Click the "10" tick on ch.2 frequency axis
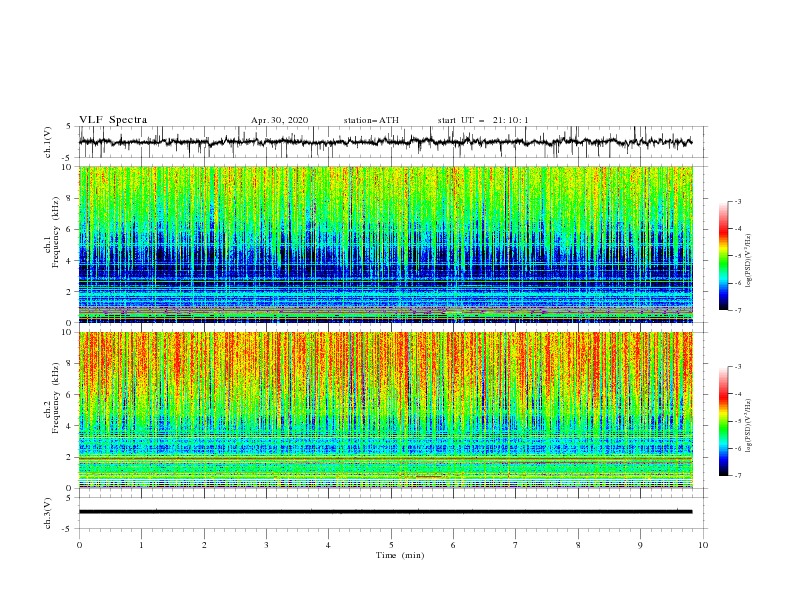This screenshot has width=792, height=612. 67,332
